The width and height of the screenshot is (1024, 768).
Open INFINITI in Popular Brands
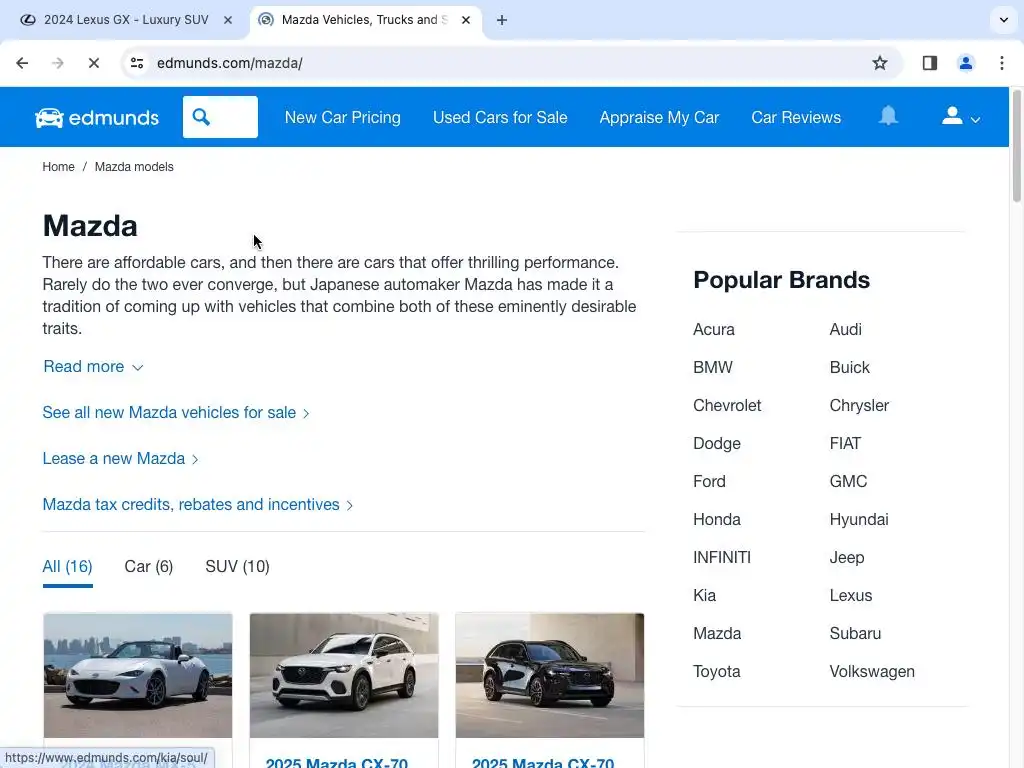tap(722, 557)
